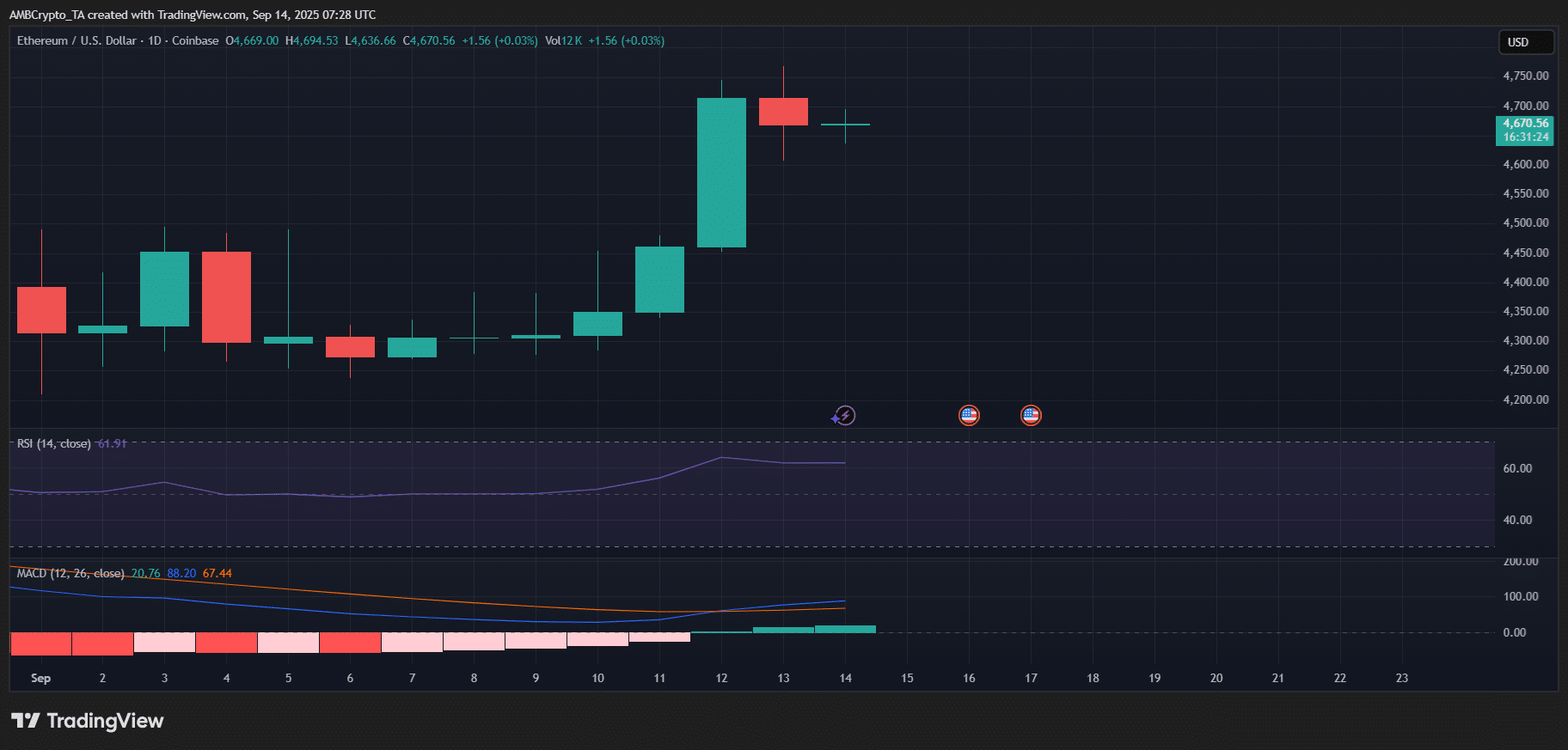Image resolution: width=1568 pixels, height=750 pixels.
Task: Click the Coinbase exchange name in the title
Action: pyautogui.click(x=195, y=41)
